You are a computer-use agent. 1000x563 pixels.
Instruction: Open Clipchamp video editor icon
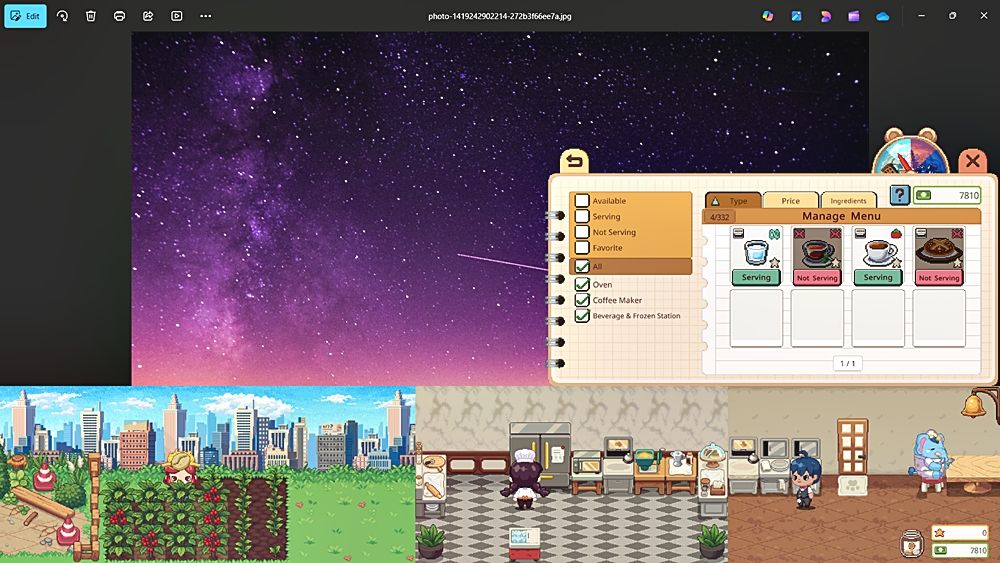[854, 16]
